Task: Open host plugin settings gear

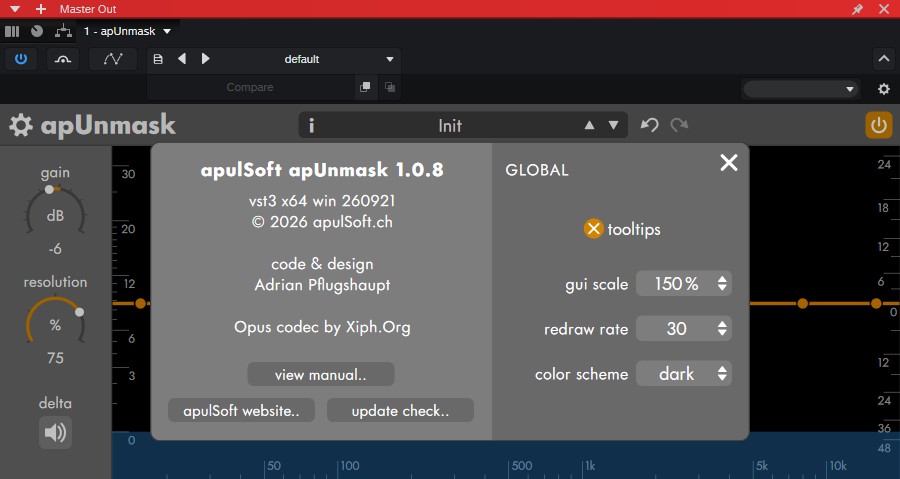Action: [x=884, y=89]
